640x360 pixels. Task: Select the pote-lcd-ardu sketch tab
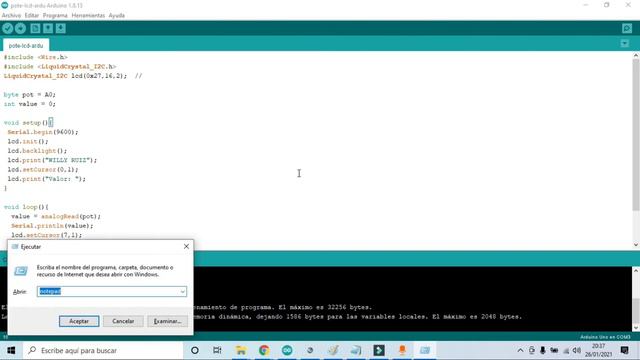click(x=26, y=45)
